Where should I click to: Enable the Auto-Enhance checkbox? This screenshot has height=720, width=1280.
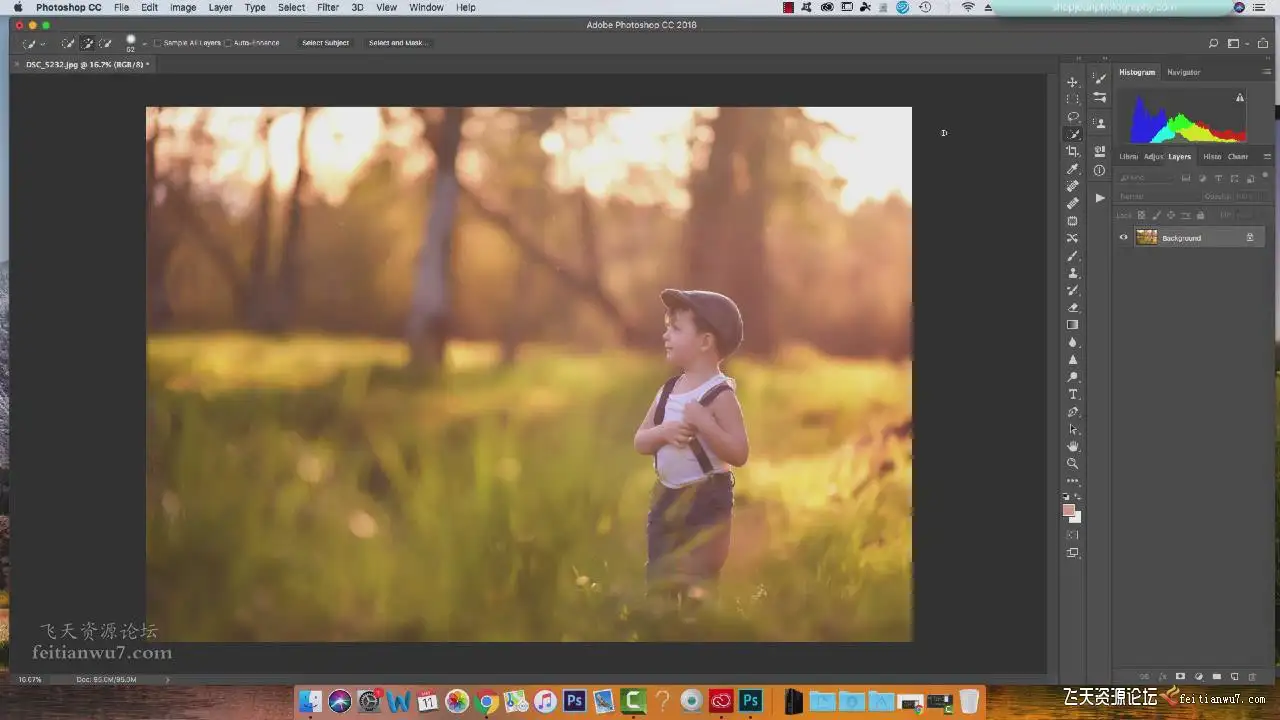click(228, 43)
